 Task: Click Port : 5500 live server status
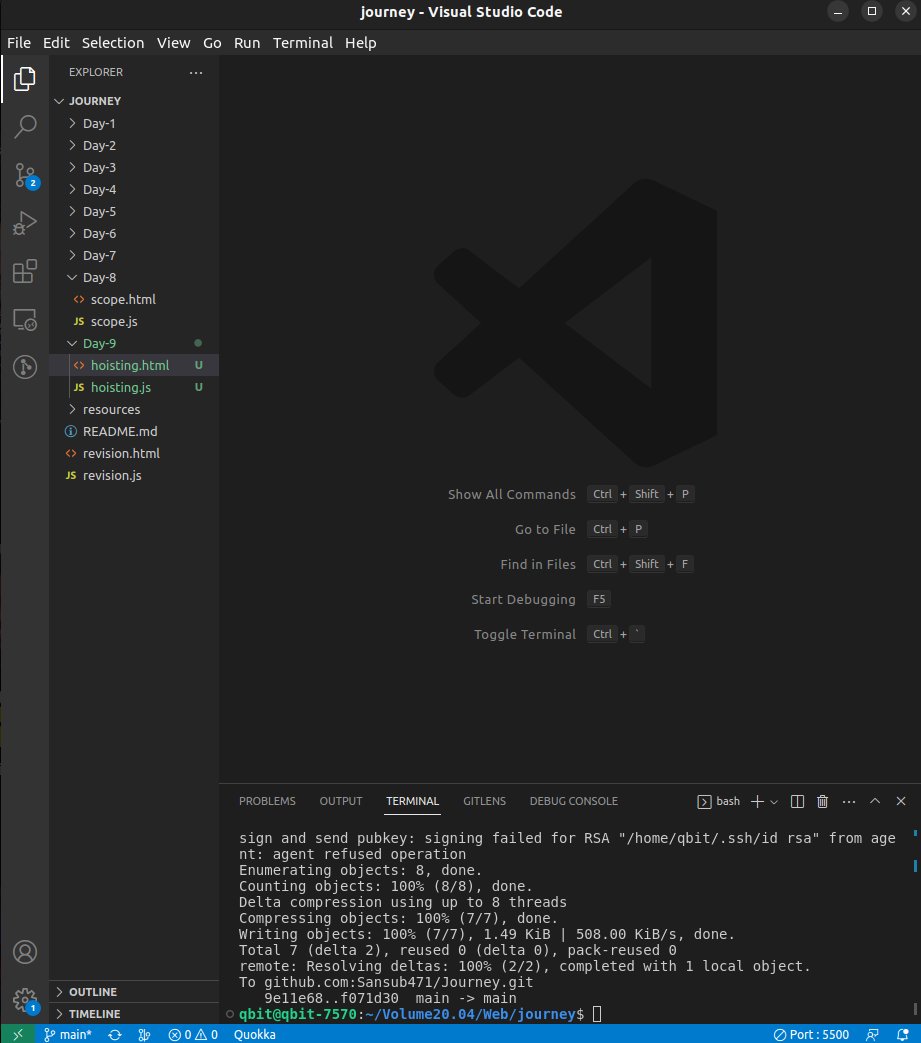click(x=811, y=1034)
